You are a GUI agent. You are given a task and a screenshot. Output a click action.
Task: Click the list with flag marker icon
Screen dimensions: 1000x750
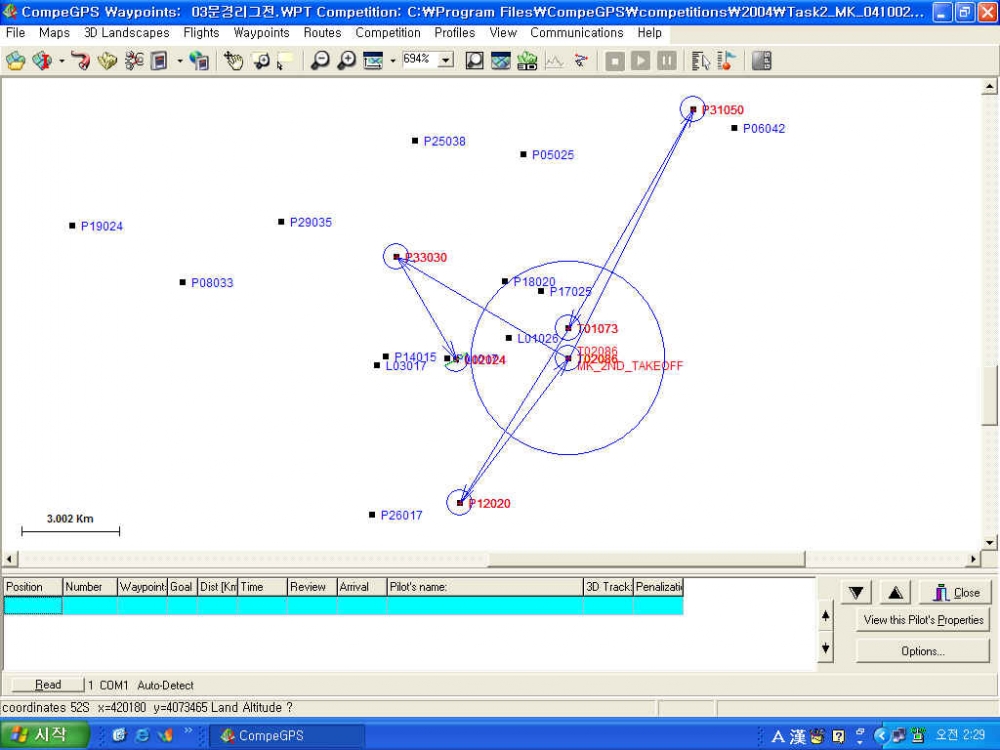pos(726,61)
